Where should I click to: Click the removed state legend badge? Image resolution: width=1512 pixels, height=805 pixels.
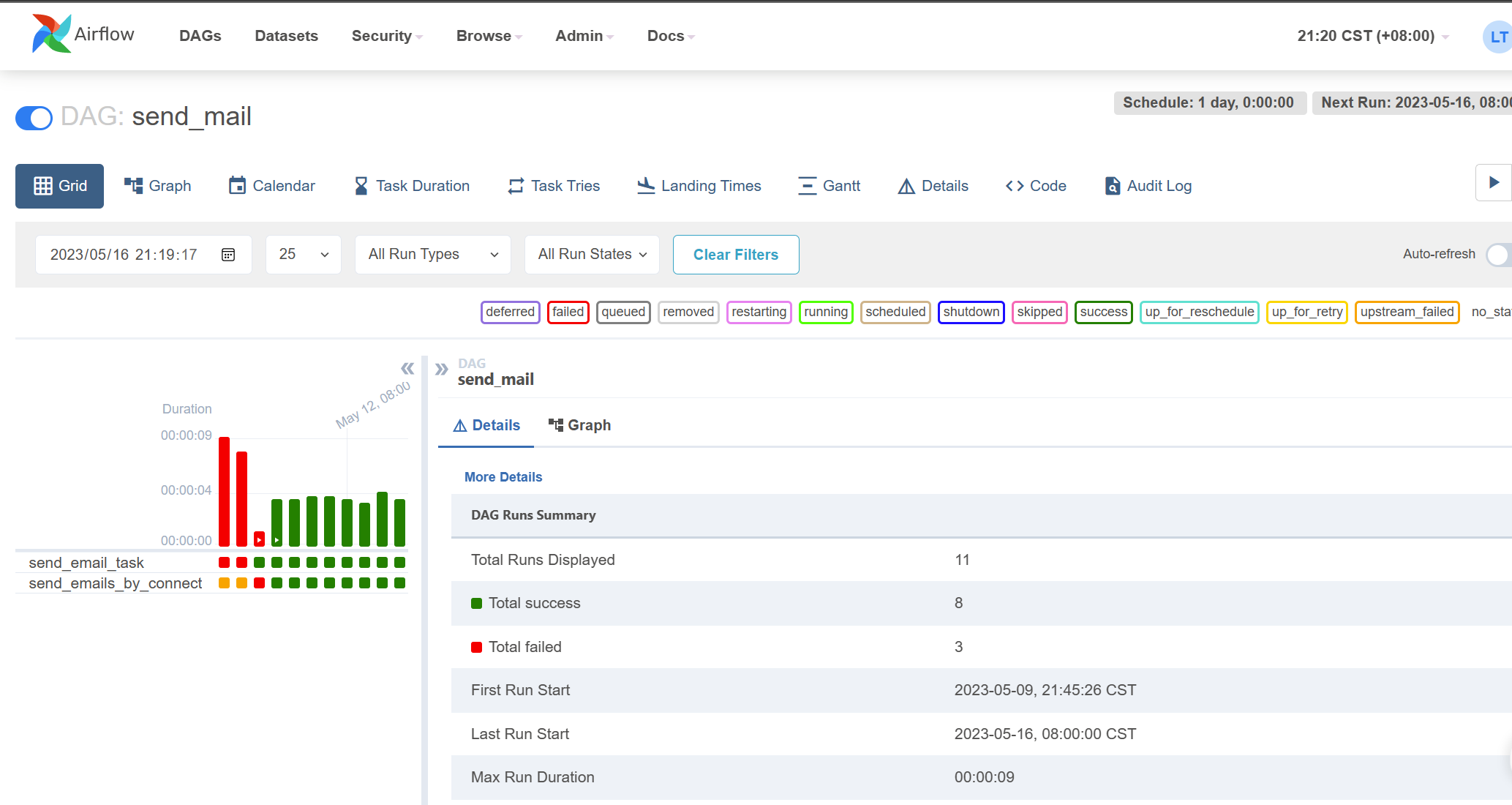point(688,312)
